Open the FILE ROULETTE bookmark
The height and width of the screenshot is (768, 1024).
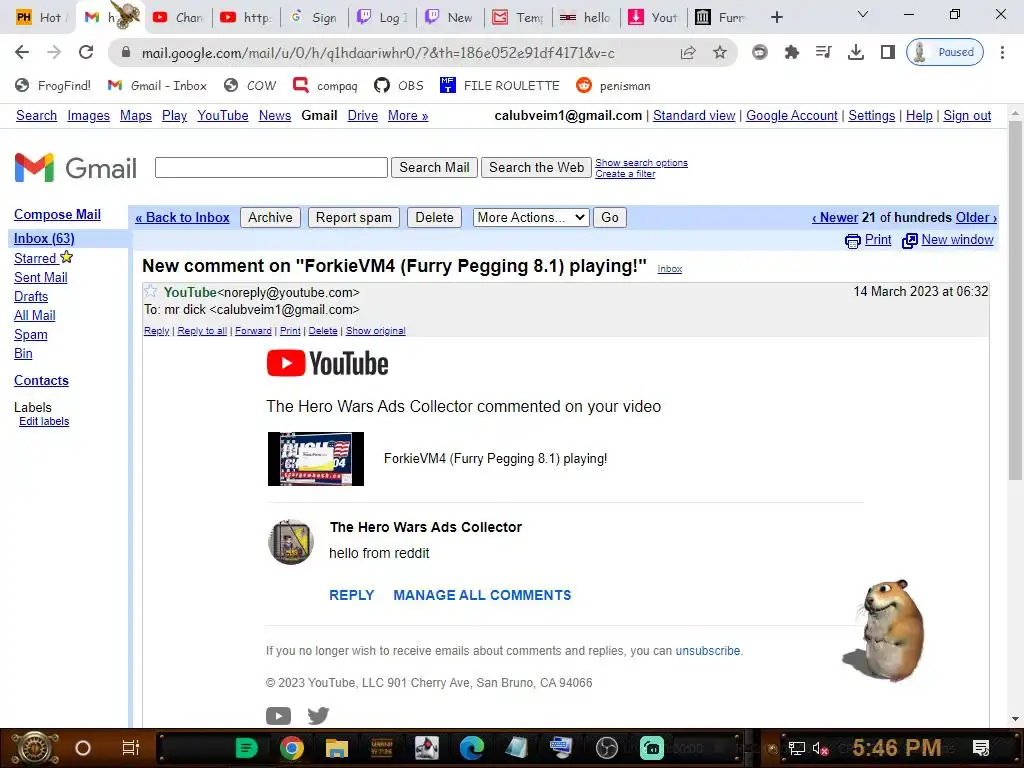click(500, 86)
